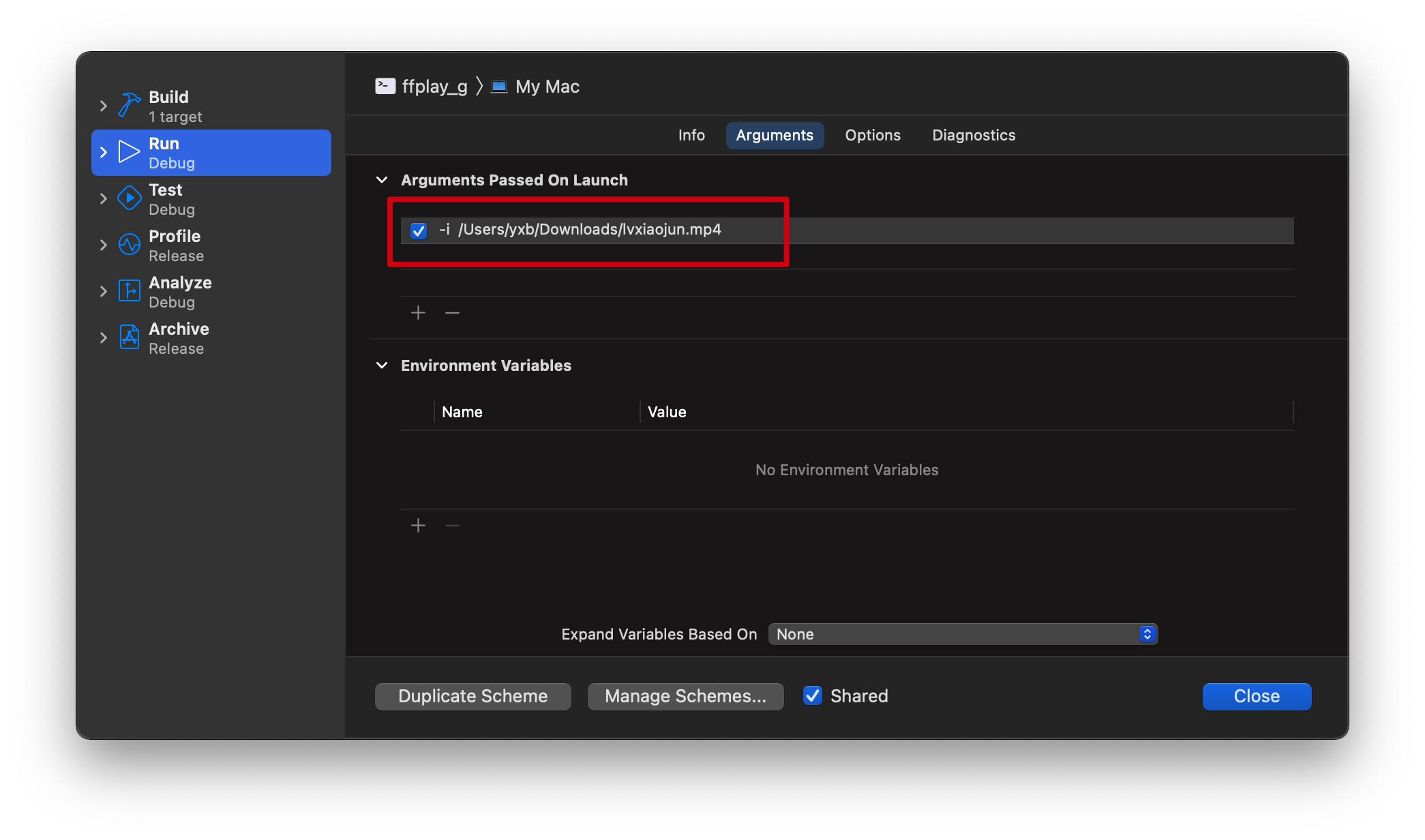1425x840 pixels.
Task: Expand the Run action chevron
Action: click(104, 152)
